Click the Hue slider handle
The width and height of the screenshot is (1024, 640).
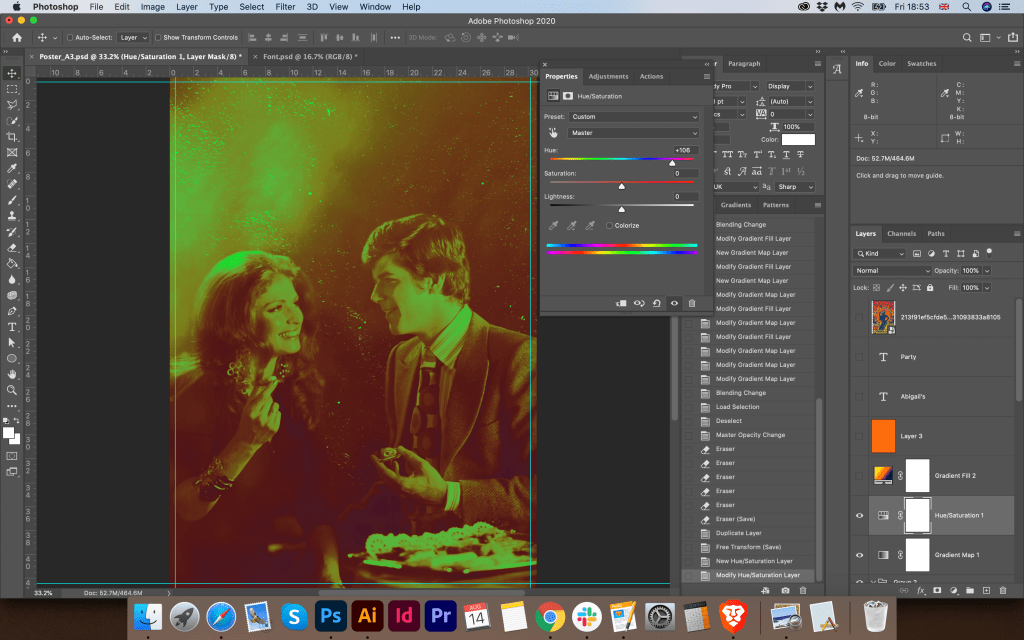click(x=672, y=162)
